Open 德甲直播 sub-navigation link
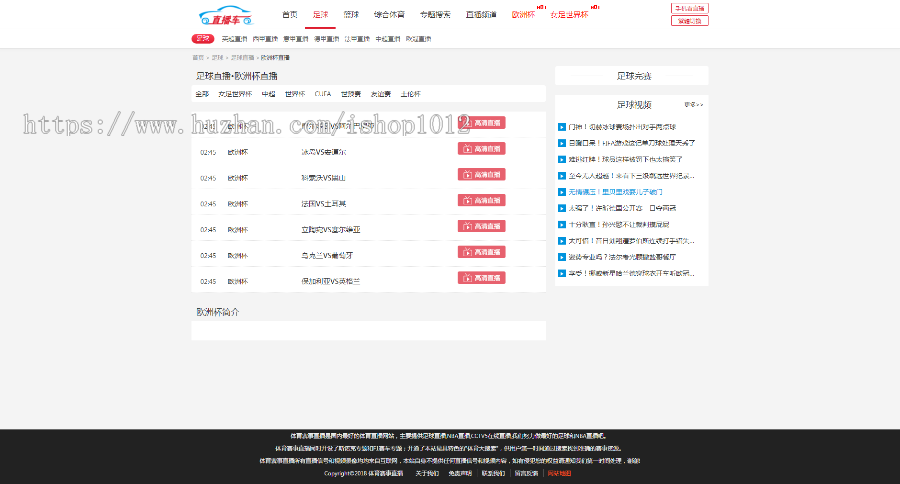The height and width of the screenshot is (484, 900). pos(327,39)
